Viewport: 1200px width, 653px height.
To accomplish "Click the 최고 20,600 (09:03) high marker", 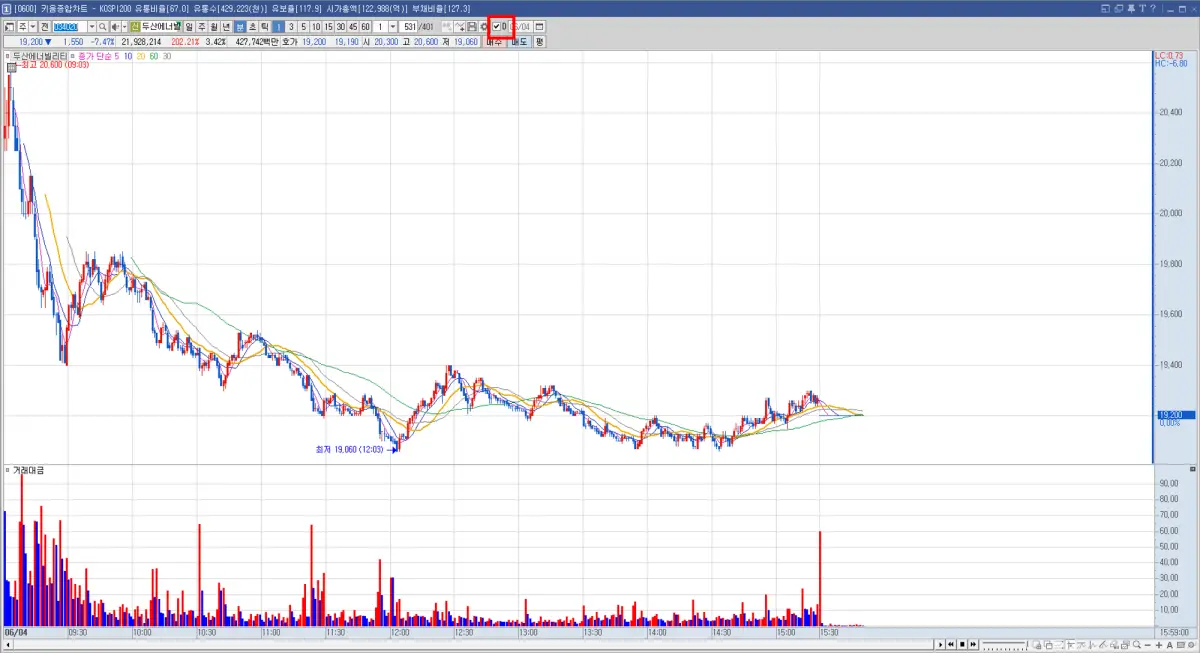I will click(x=54, y=65).
